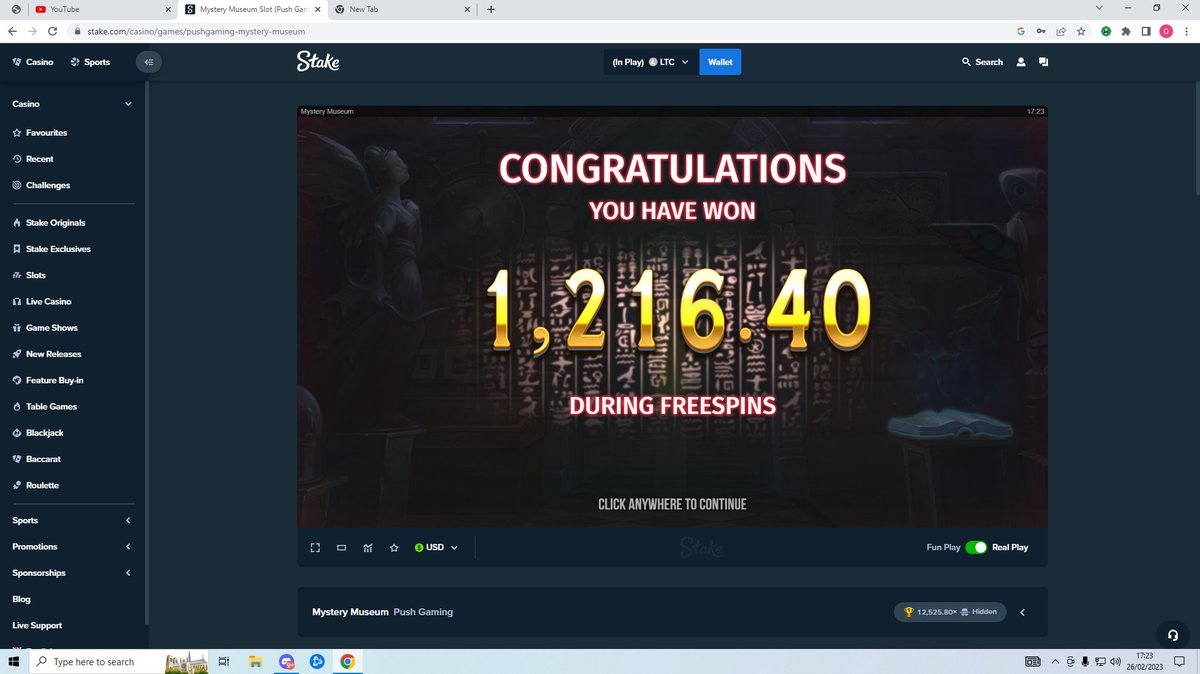Open Chrome side panel icon

(x=1146, y=31)
